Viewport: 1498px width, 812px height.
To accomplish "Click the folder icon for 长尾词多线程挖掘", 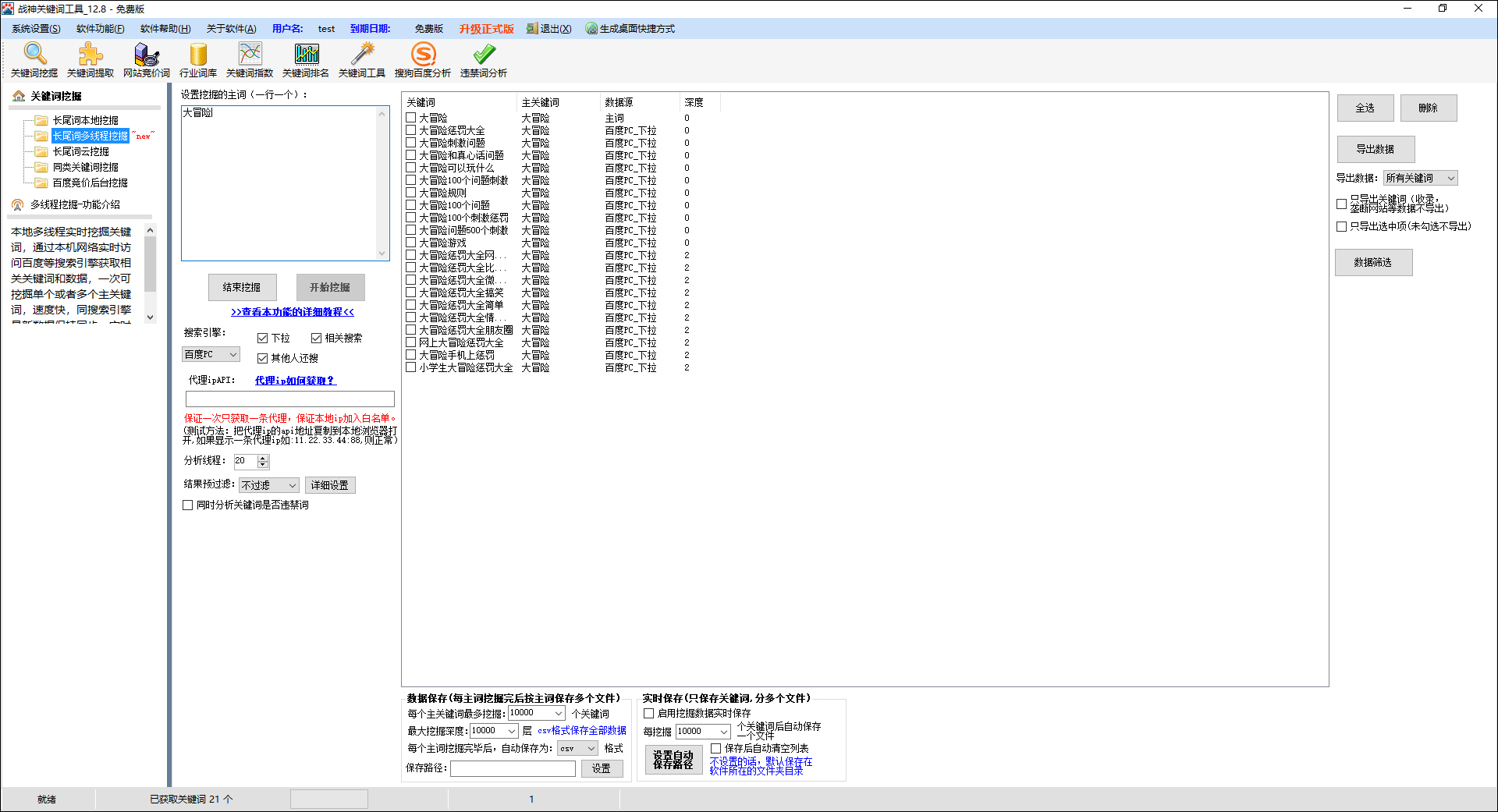I will pos(41,136).
